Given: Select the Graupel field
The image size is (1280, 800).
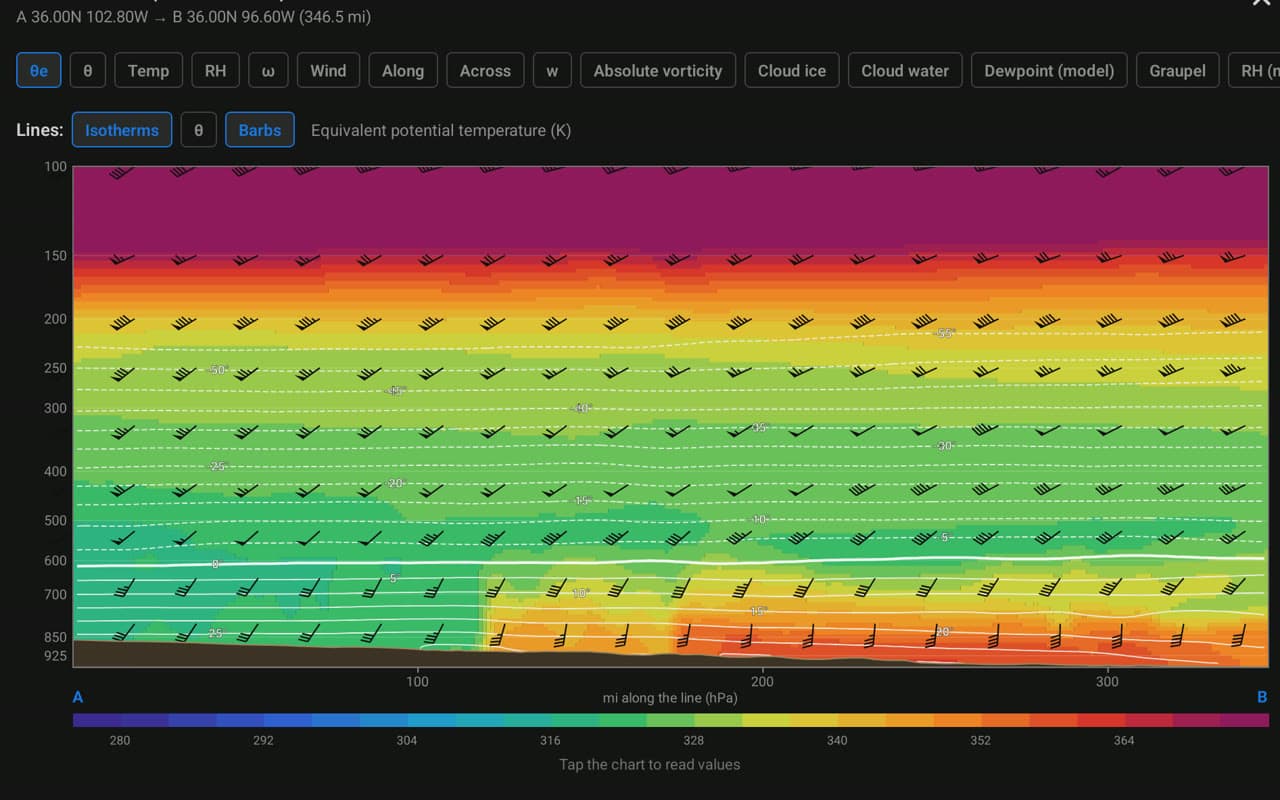Looking at the screenshot, I should 1177,70.
